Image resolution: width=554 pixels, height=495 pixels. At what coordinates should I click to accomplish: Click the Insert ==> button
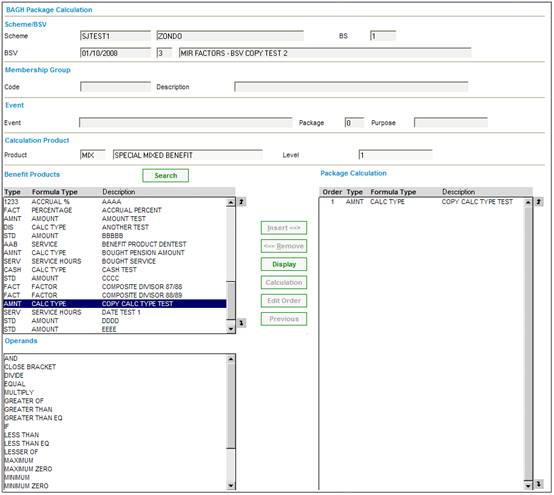coord(284,228)
